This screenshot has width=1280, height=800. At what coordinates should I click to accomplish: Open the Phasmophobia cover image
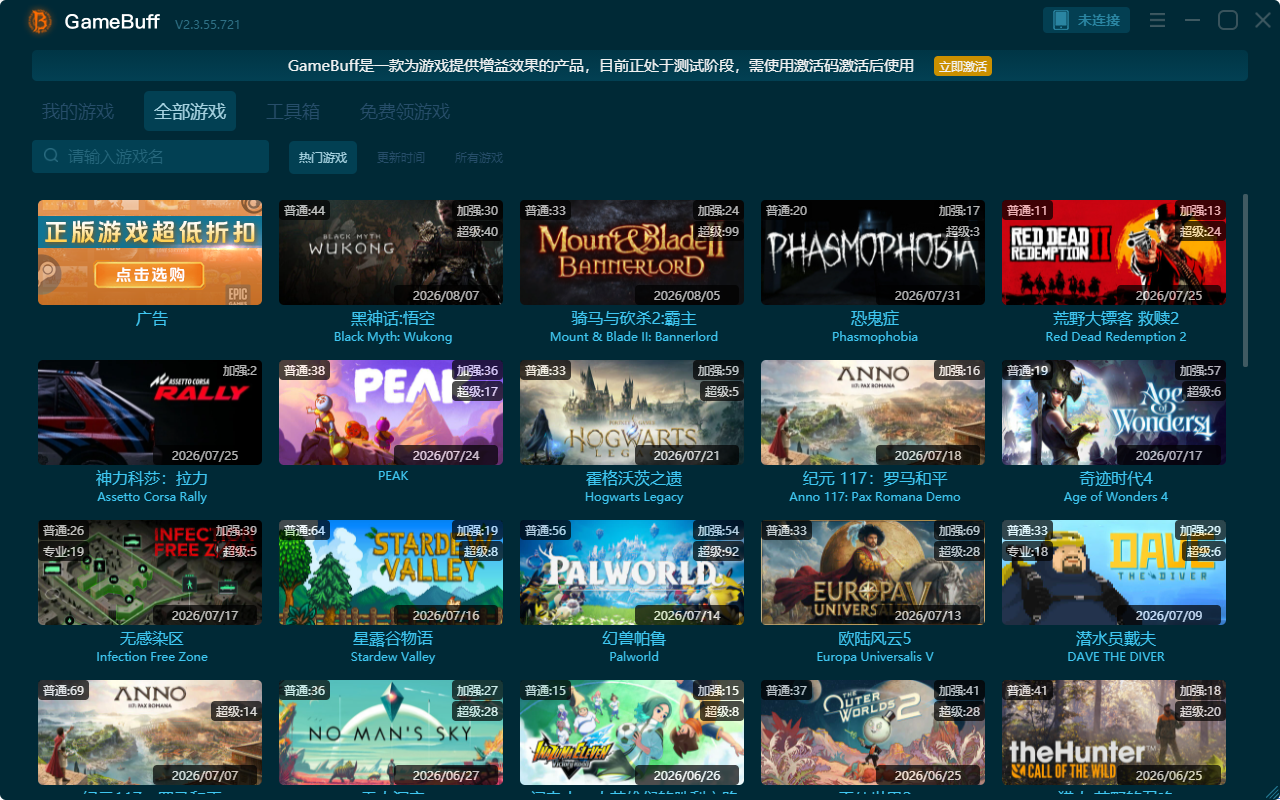(873, 252)
